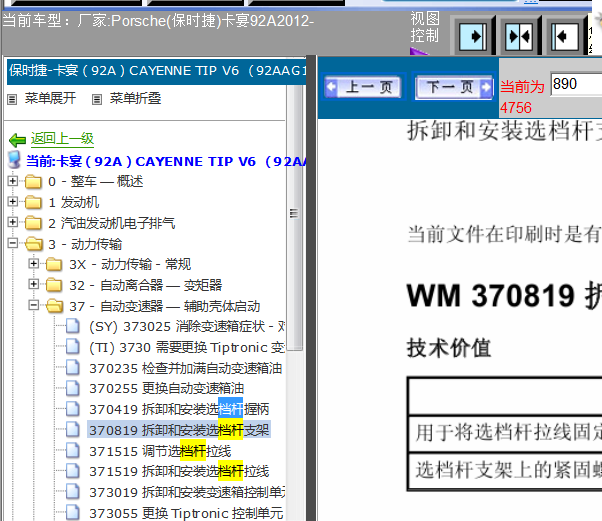Select tree label 37 - 自动变速器 — 辅助壳体启动
Image resolution: width=602 pixels, height=521 pixels.
164,306
